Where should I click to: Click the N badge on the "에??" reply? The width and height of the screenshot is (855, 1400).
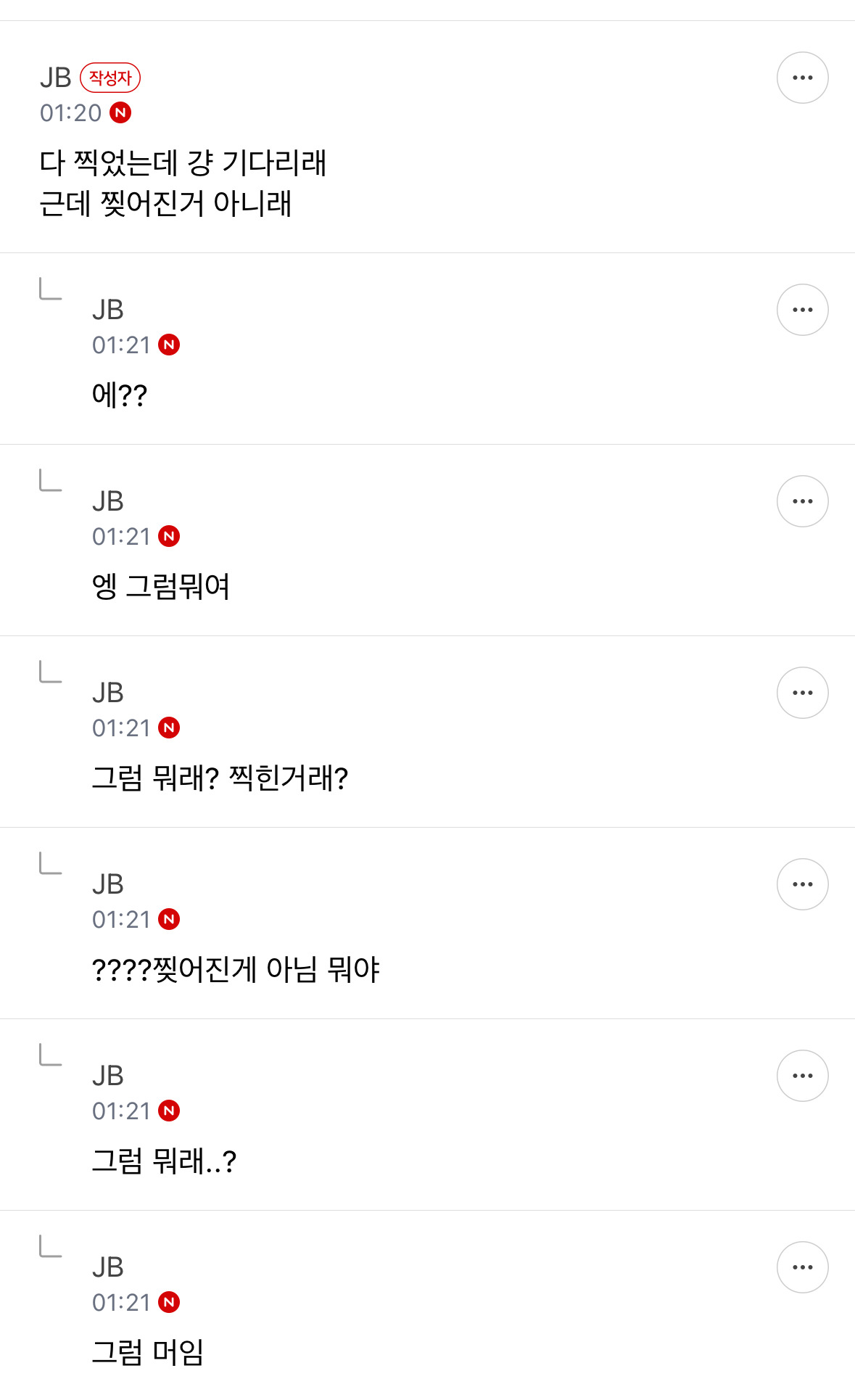(x=169, y=345)
